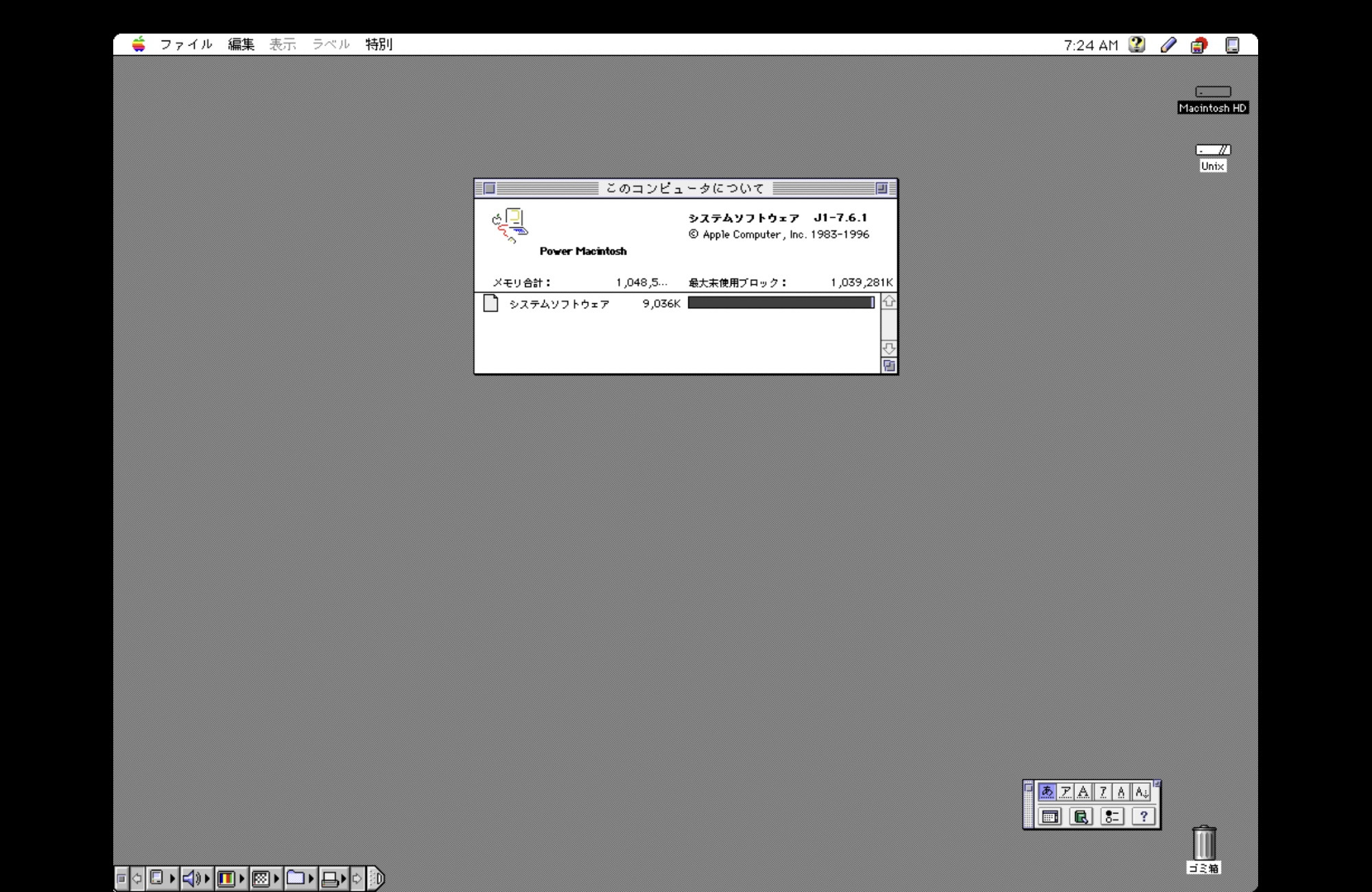Expand the computer module arrow in Control Strip

click(x=173, y=878)
